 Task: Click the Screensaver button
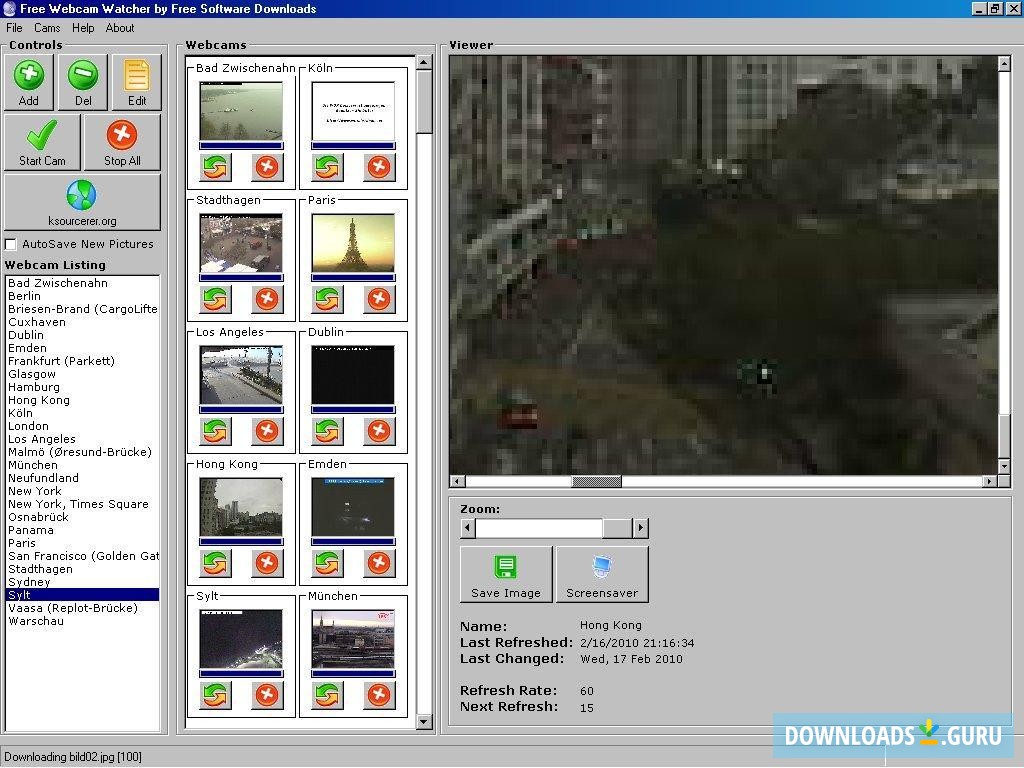[602, 575]
